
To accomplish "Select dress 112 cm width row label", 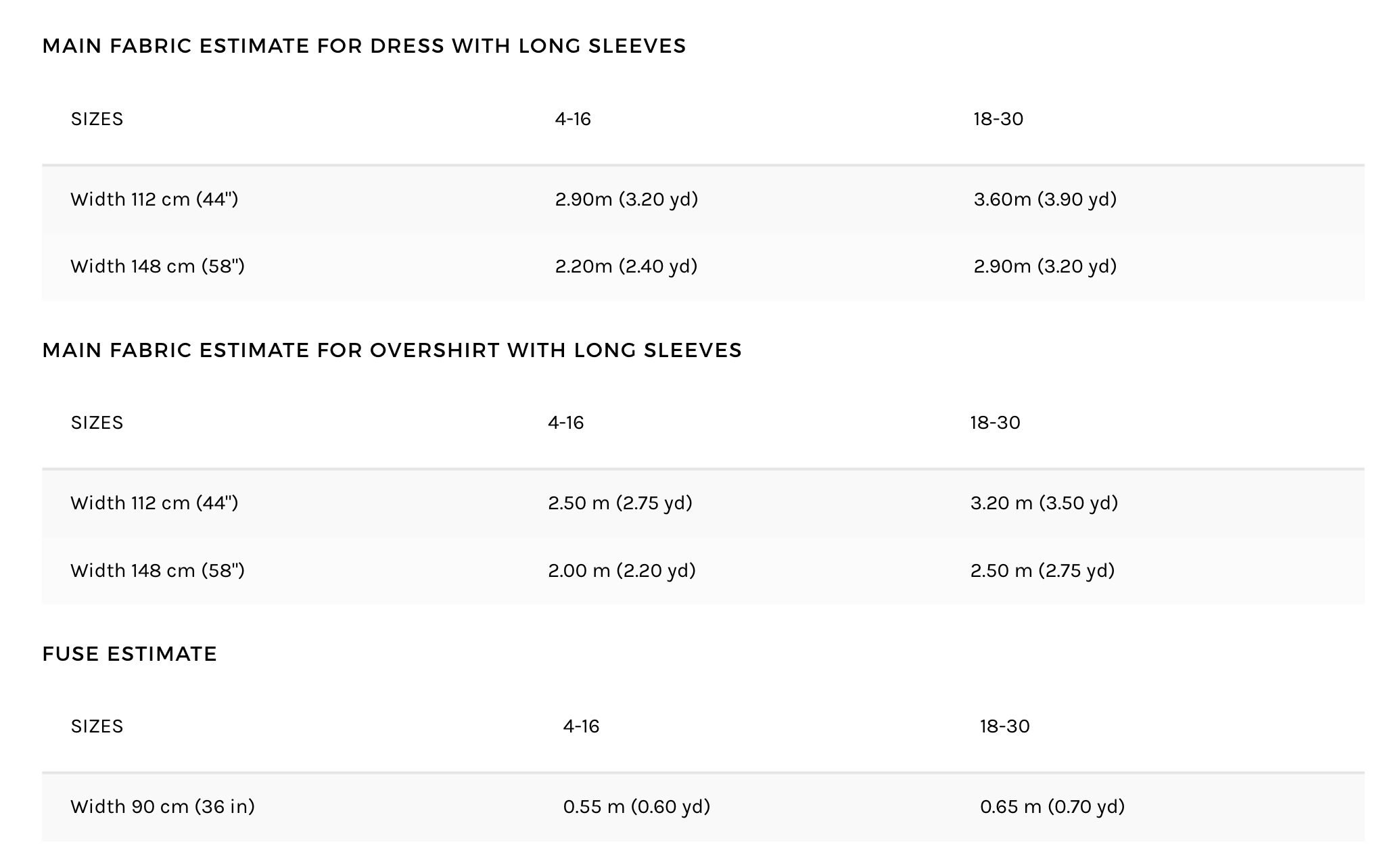I will tap(154, 200).
